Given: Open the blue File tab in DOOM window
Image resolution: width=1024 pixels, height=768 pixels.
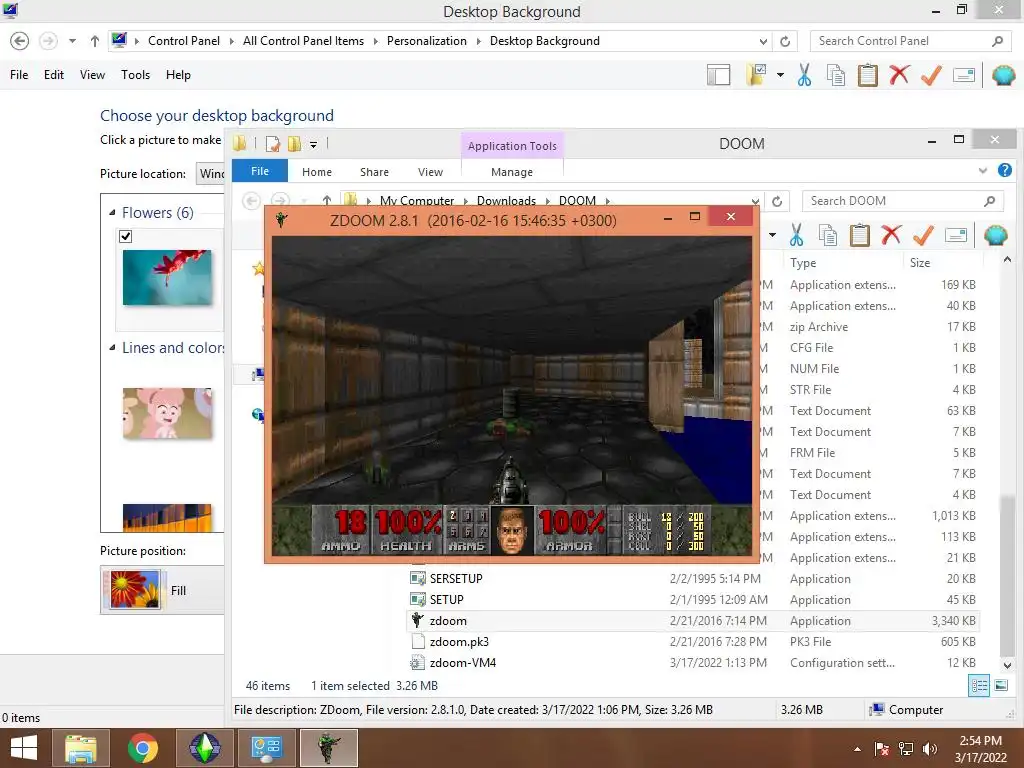Looking at the screenshot, I should pos(260,171).
